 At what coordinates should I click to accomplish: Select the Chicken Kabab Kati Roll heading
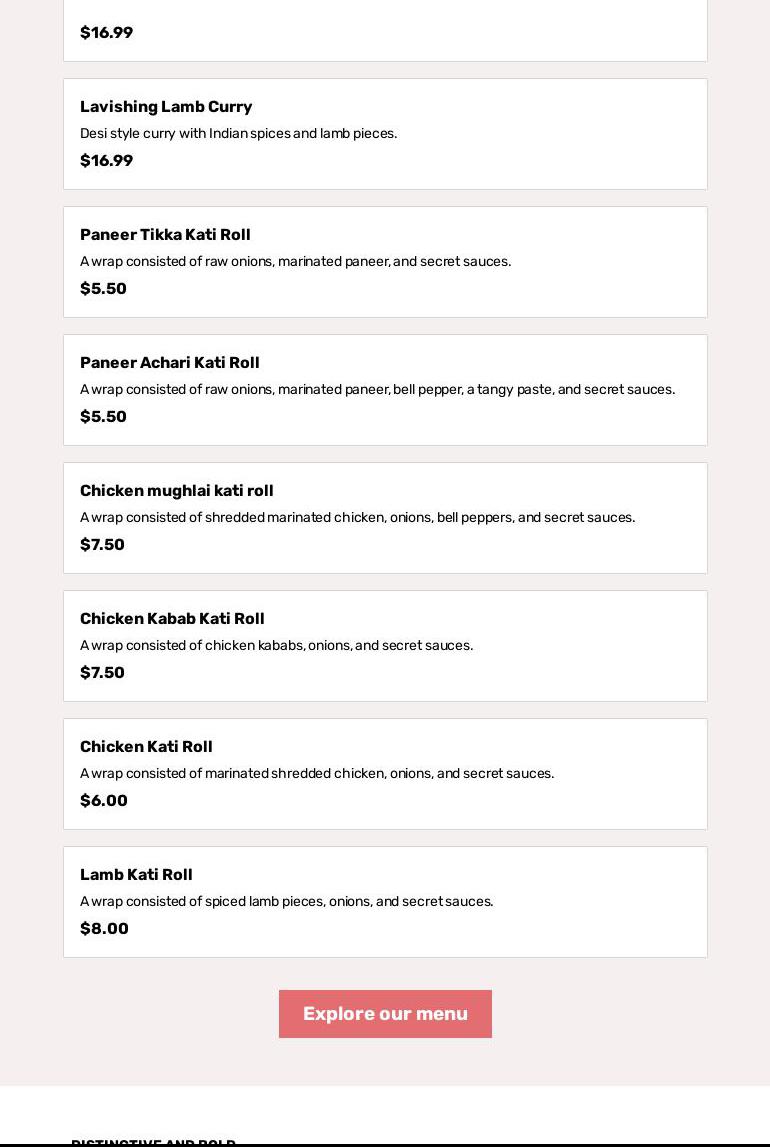pyautogui.click(x=172, y=619)
